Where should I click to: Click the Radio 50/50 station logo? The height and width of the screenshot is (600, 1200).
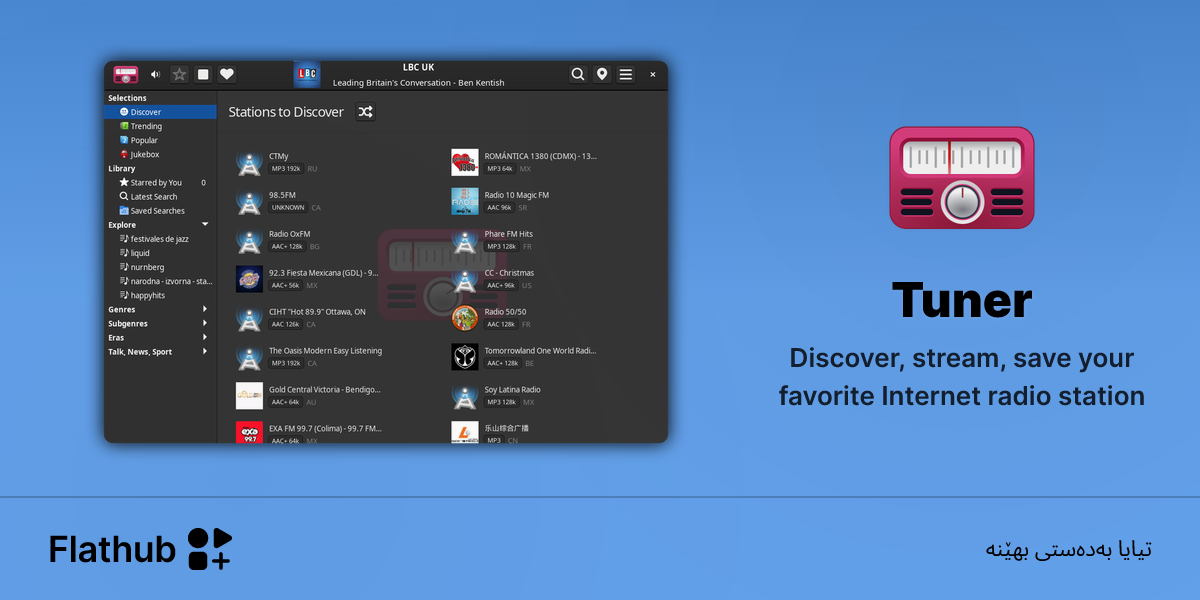click(x=465, y=318)
